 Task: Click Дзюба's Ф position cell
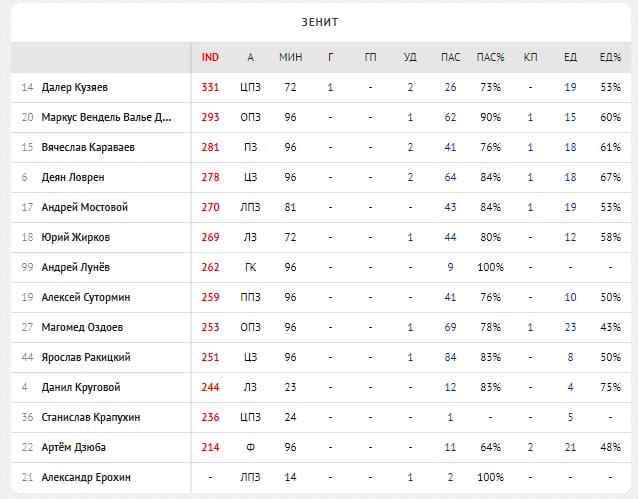pyautogui.click(x=250, y=447)
